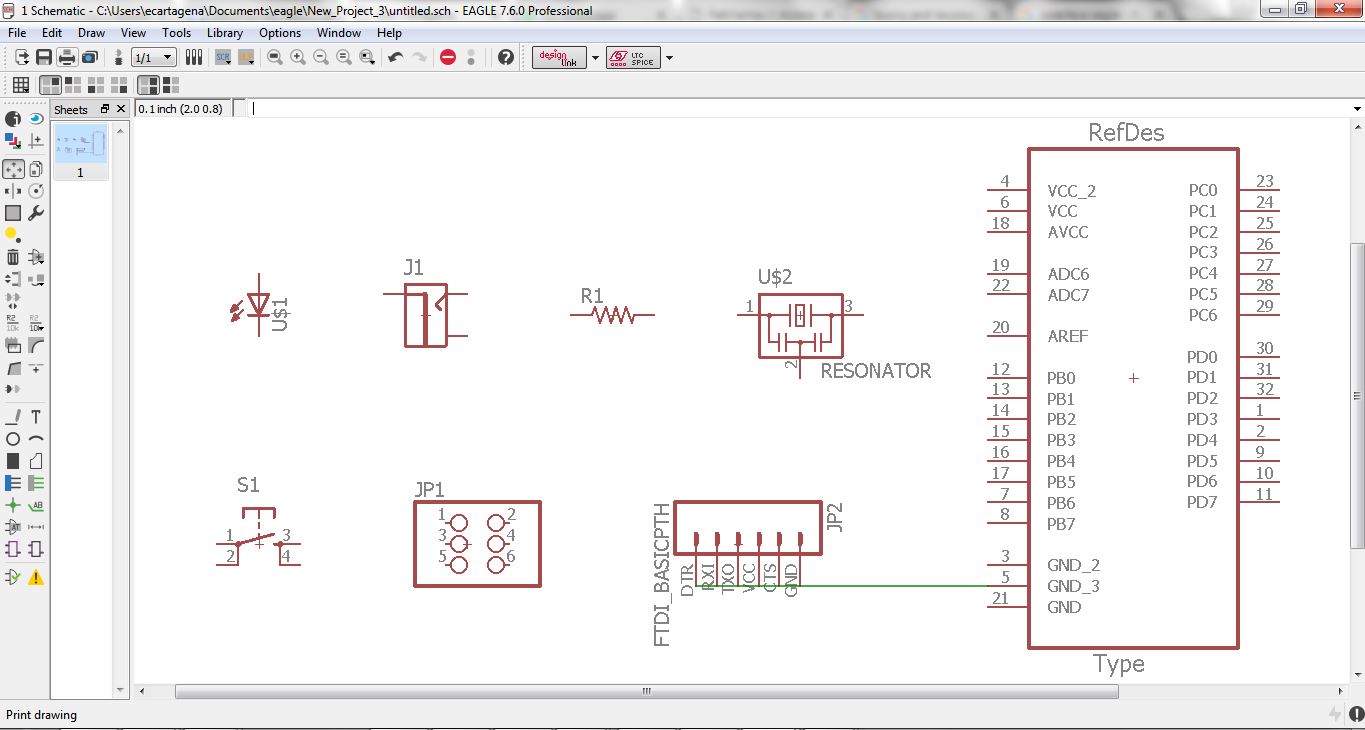Image resolution: width=1365 pixels, height=730 pixels.
Task: Select the Copy tool
Action: click(x=36, y=169)
